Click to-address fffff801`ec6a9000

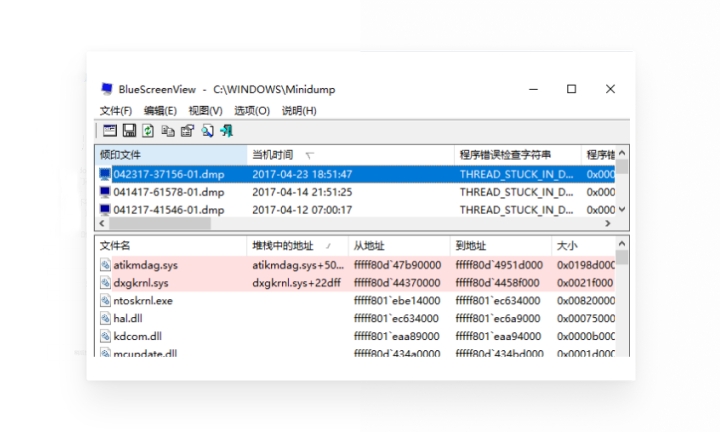[x=498, y=318]
